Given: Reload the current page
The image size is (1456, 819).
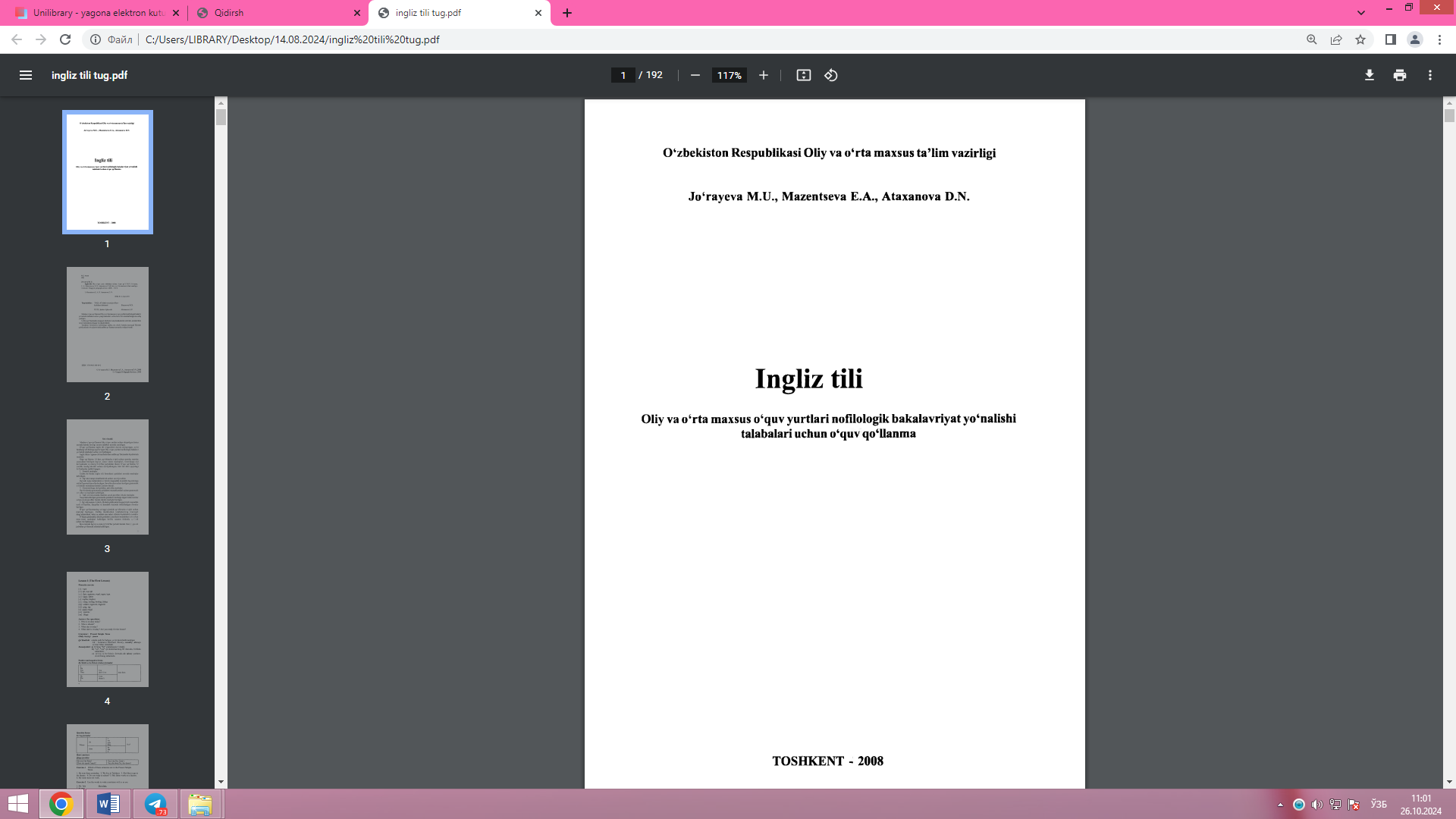Looking at the screenshot, I should click(65, 39).
